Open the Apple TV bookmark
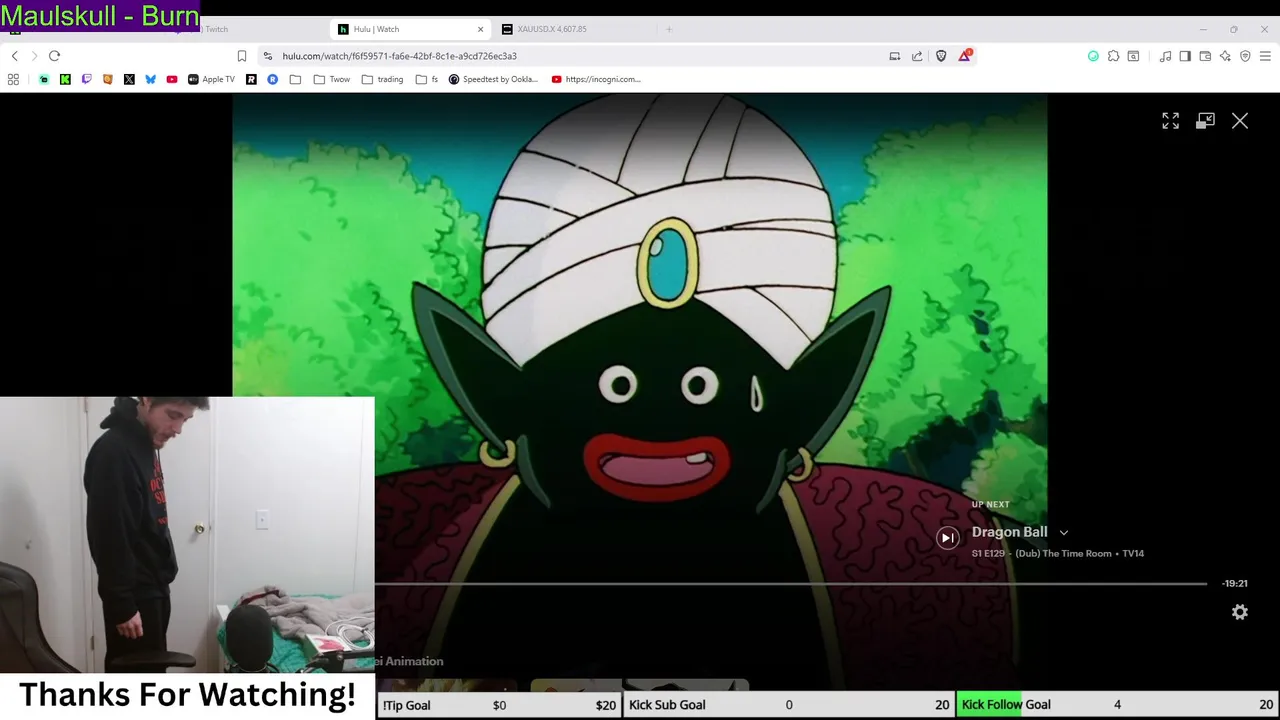The image size is (1280, 720). point(211,79)
